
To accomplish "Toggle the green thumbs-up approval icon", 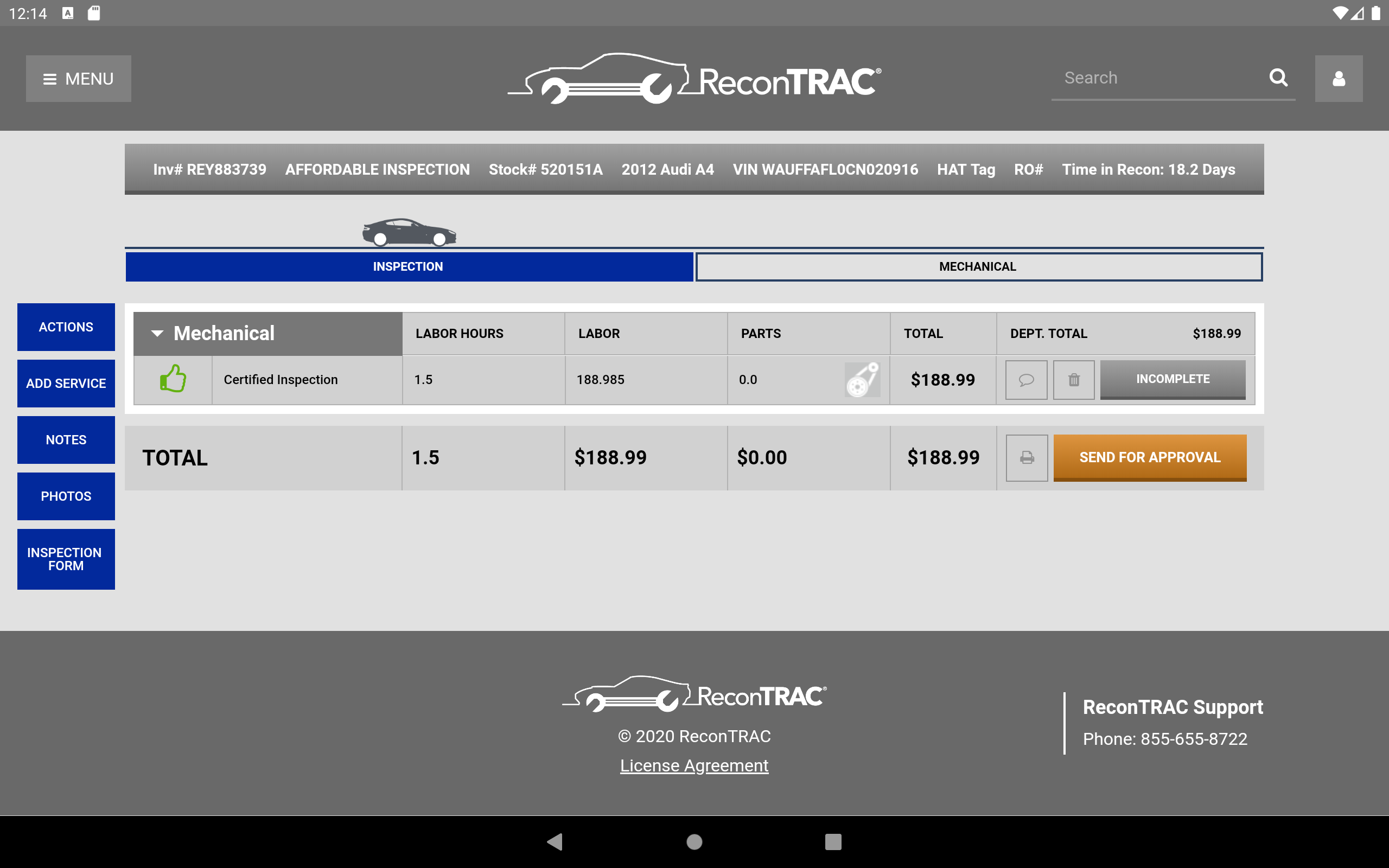I will 173,379.
